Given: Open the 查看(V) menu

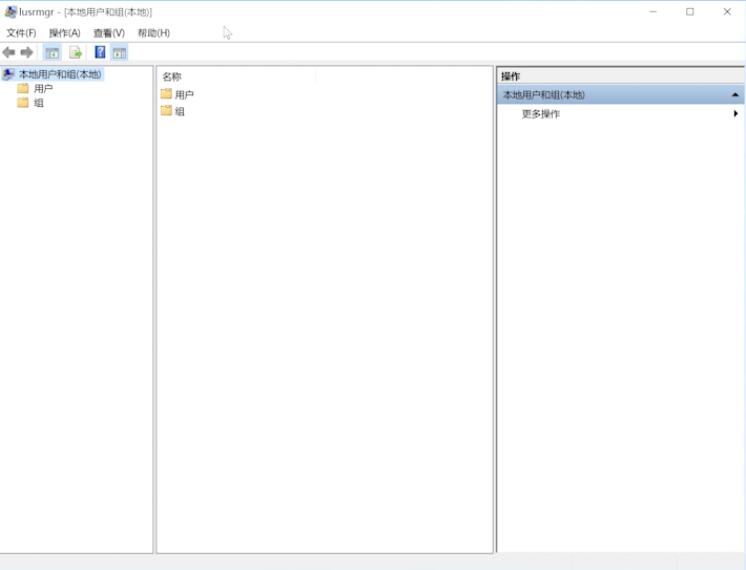Looking at the screenshot, I should point(109,33).
